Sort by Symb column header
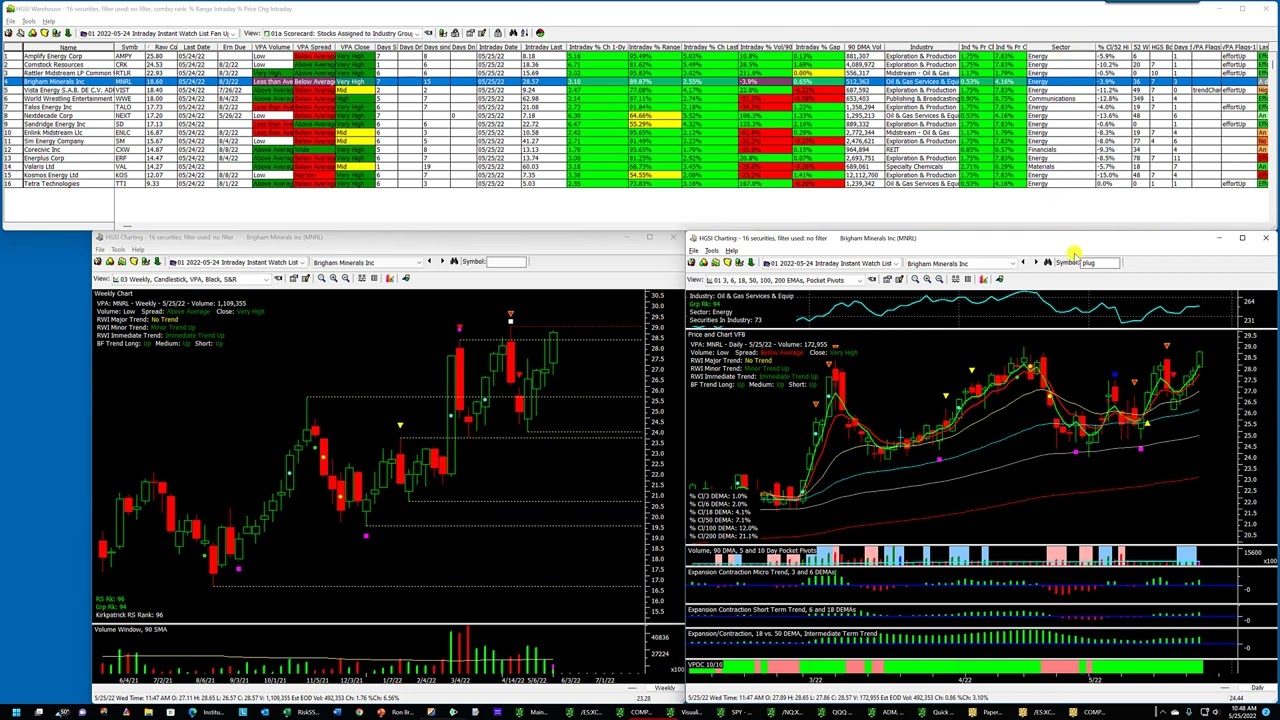1280x720 pixels. pyautogui.click(x=130, y=47)
